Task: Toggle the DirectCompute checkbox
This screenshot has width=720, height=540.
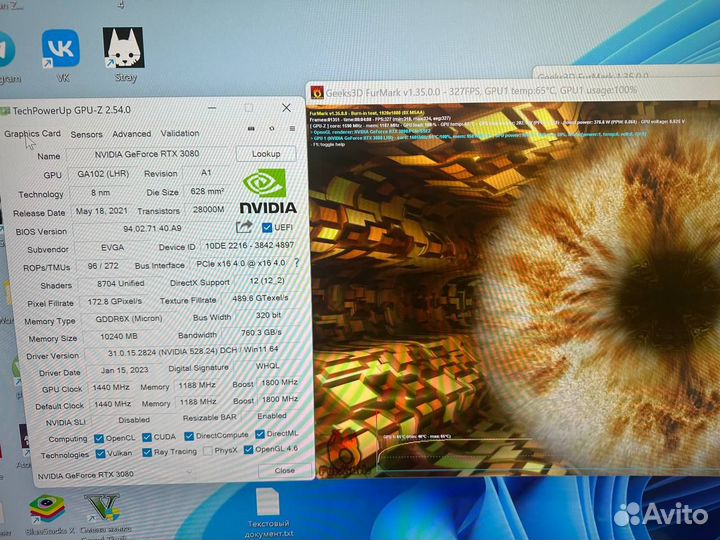Action: click(189, 436)
